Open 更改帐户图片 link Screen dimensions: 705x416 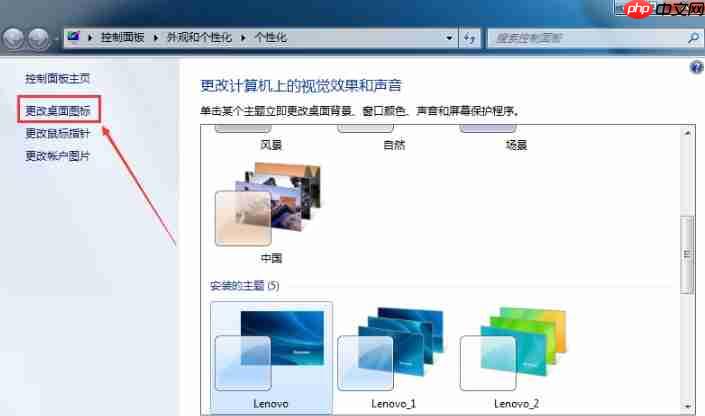[x=58, y=156]
